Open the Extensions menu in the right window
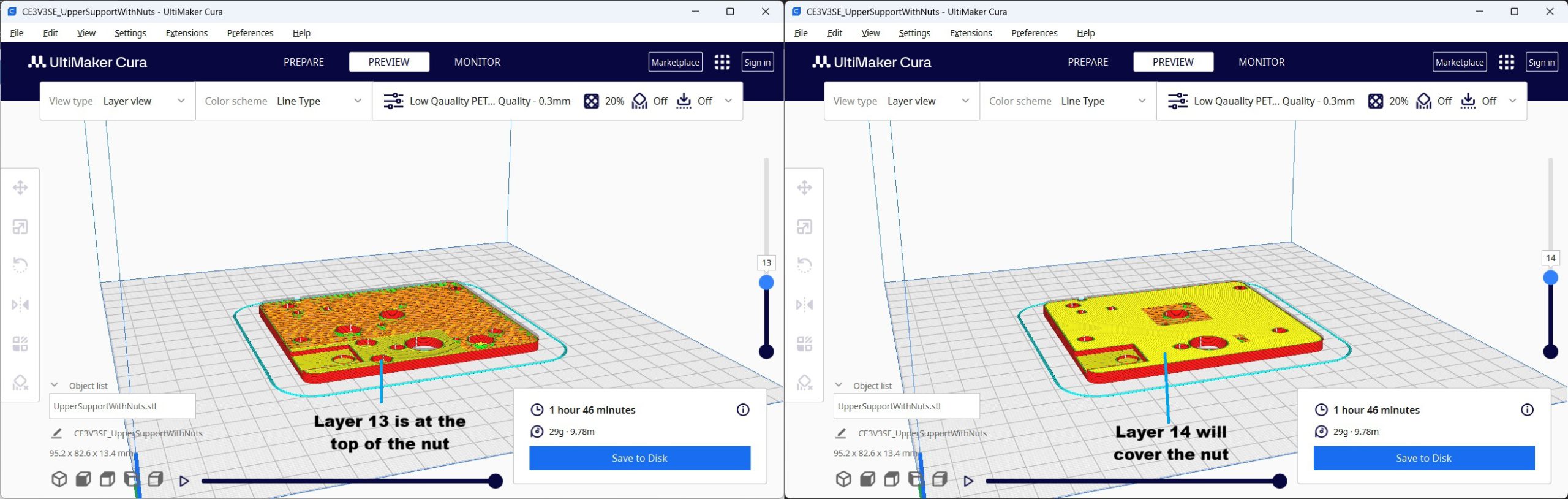Screen dimensions: 1568x499 970,33
